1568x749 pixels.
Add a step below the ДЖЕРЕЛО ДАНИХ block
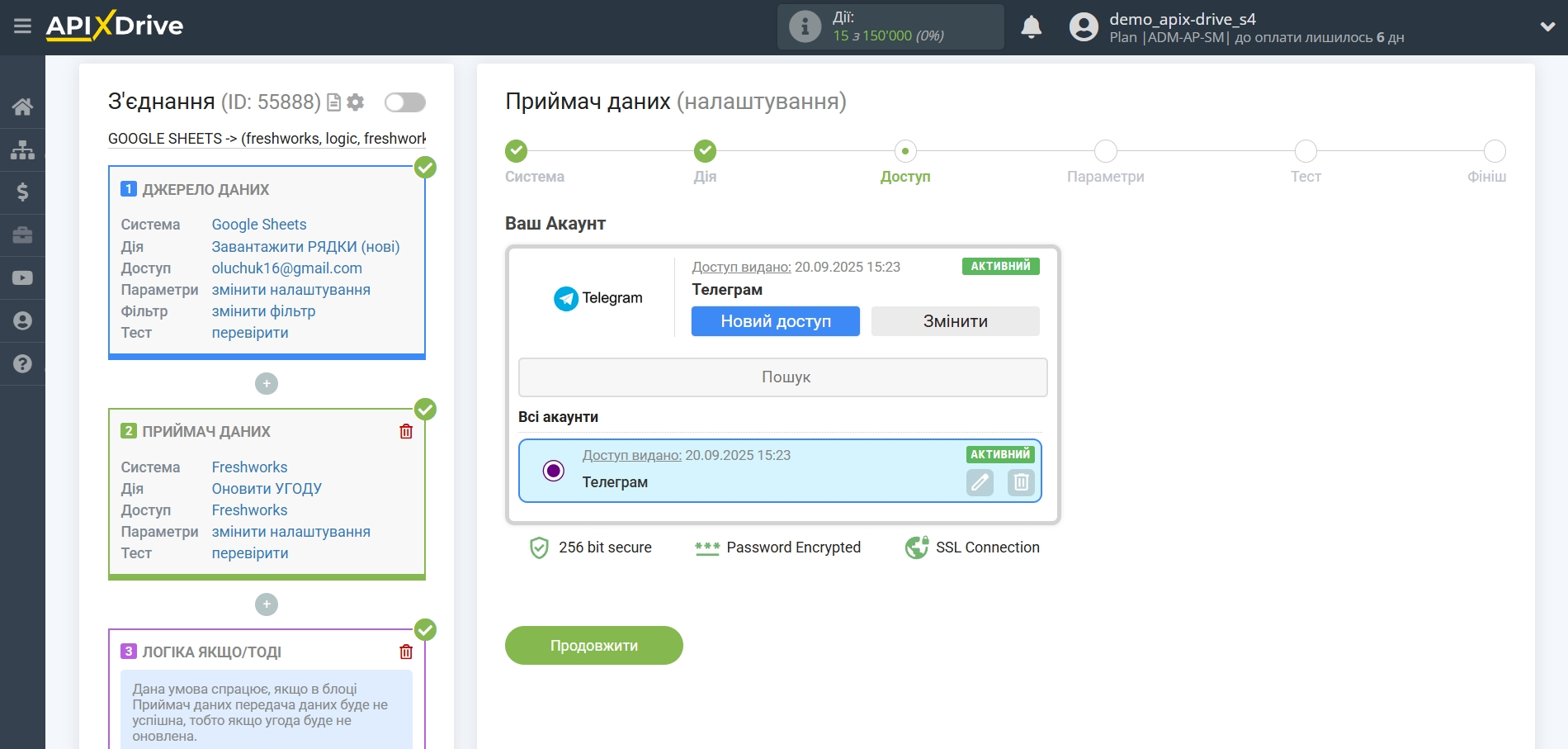[x=267, y=384]
